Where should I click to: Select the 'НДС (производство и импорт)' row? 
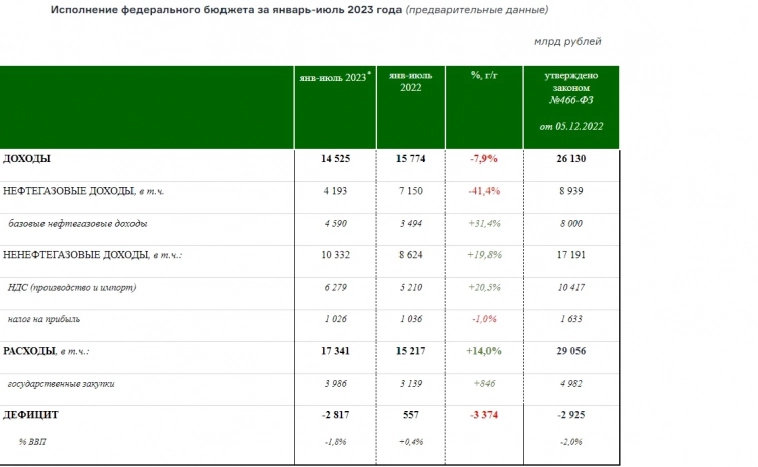71,288
